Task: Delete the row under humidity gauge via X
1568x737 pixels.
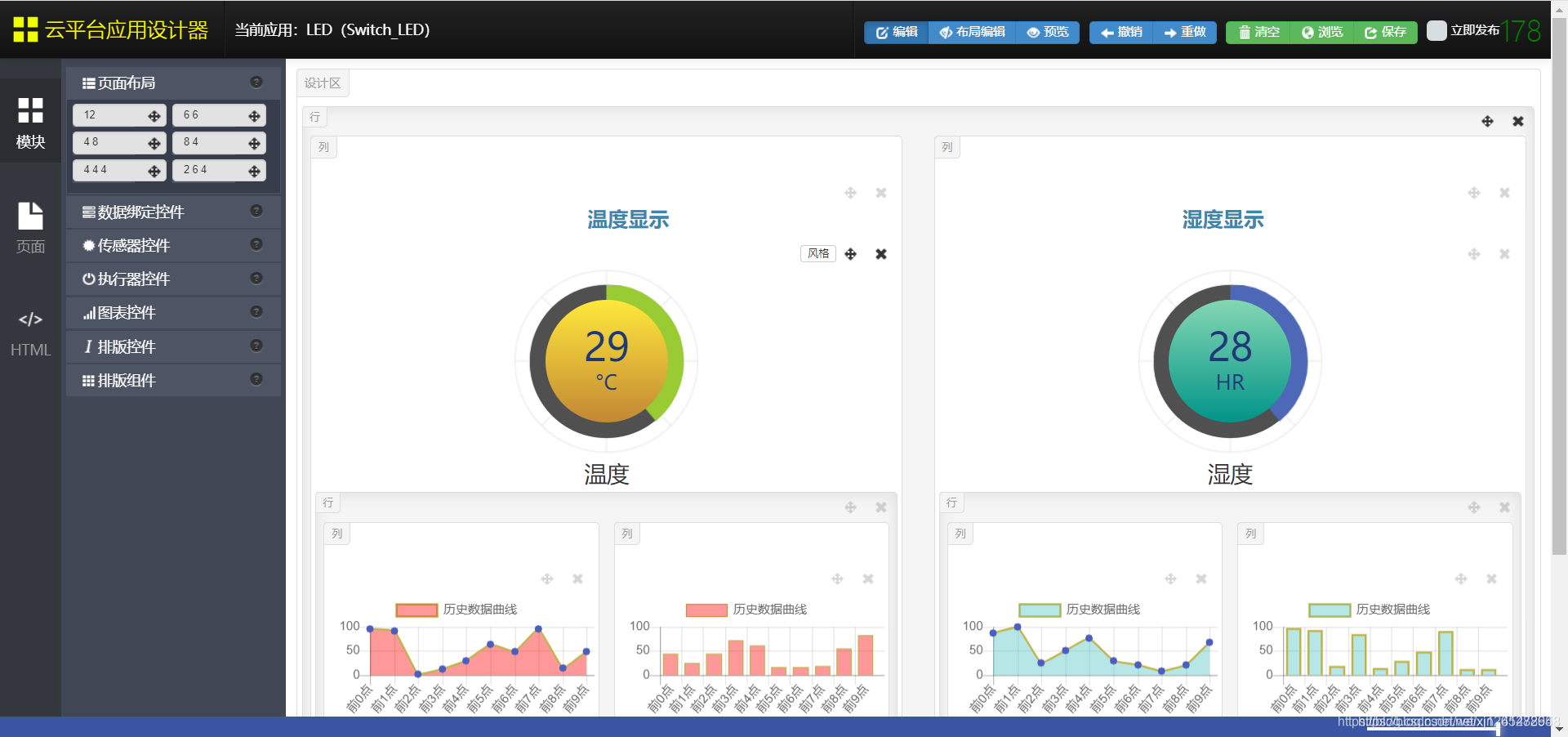Action: pos(1504,507)
